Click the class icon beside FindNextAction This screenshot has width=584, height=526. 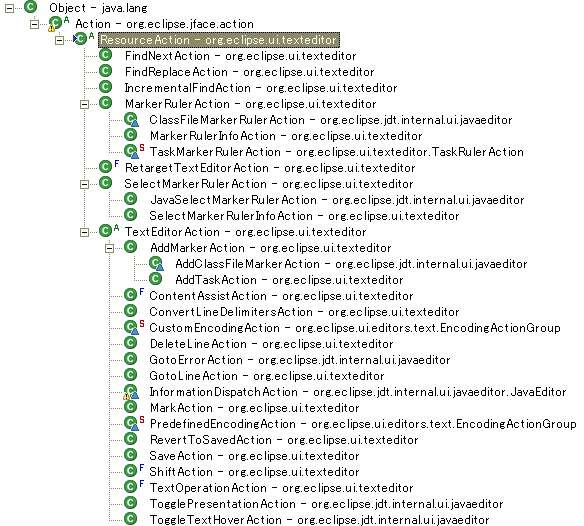pos(105,55)
